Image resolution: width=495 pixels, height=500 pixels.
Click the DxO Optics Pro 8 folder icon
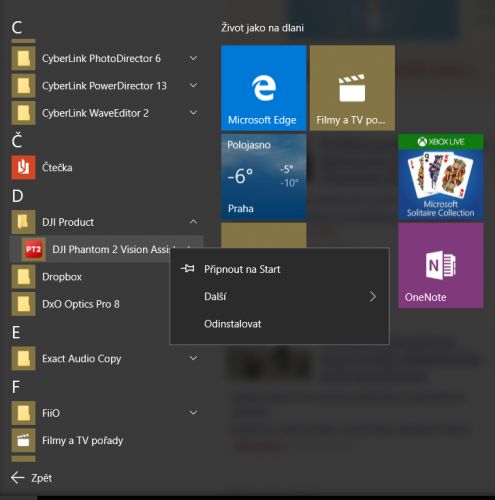pyautogui.click(x=23, y=304)
